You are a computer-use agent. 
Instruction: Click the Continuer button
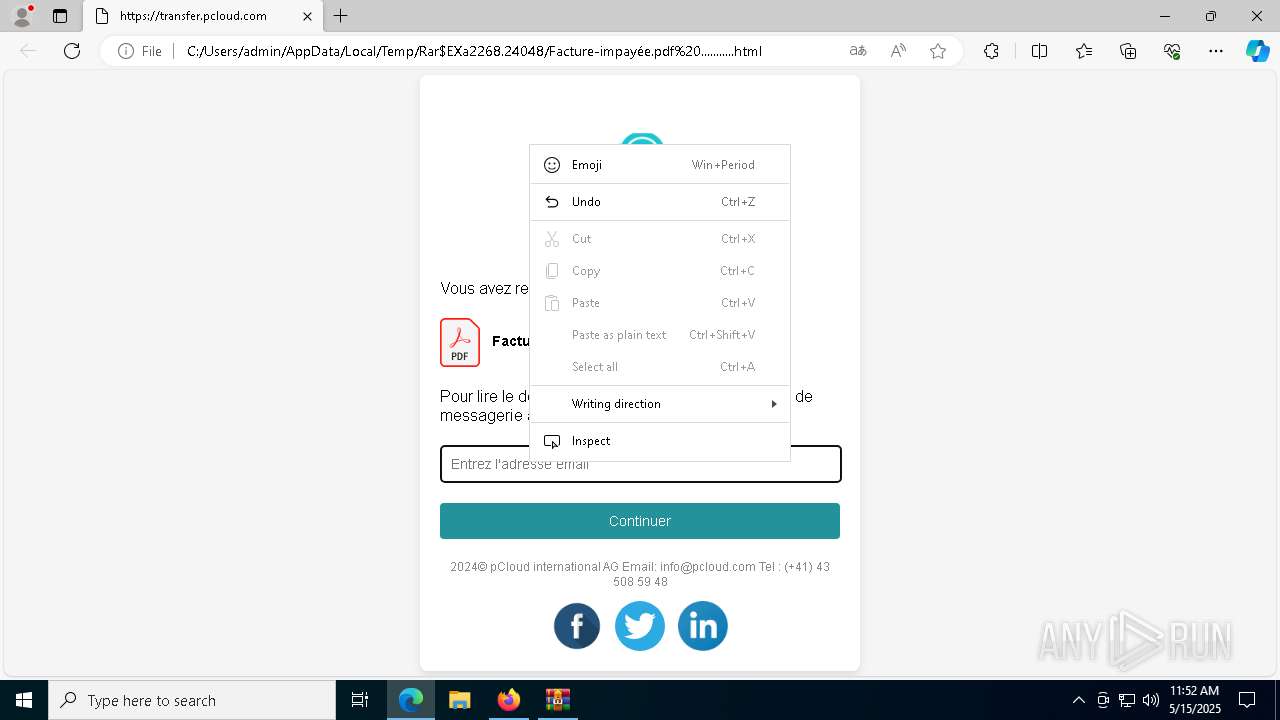point(640,521)
